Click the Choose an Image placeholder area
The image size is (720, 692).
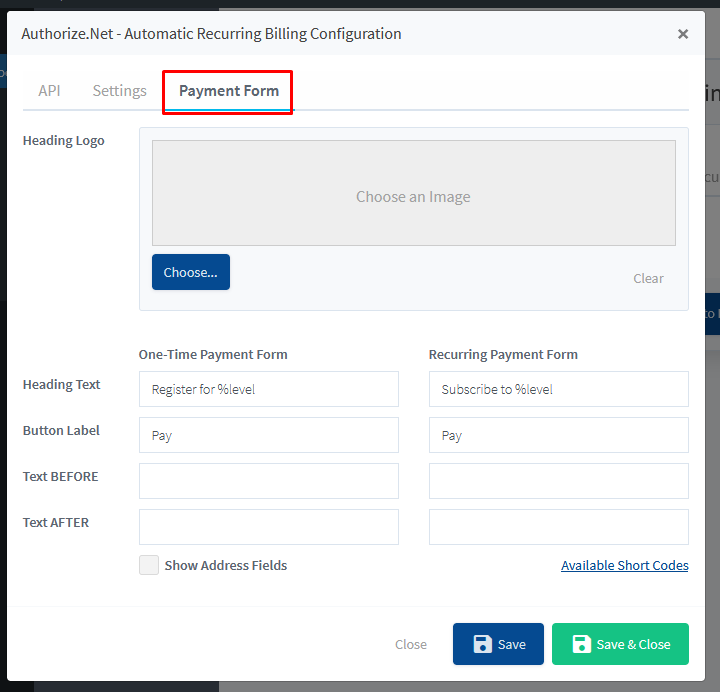[414, 193]
